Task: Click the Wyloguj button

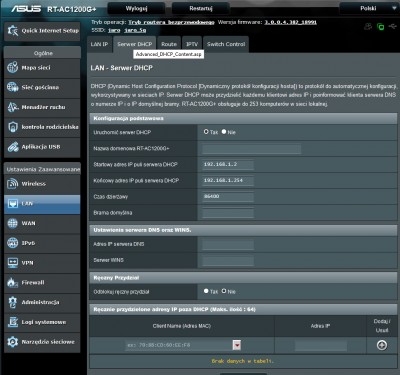Action: tap(136, 8)
